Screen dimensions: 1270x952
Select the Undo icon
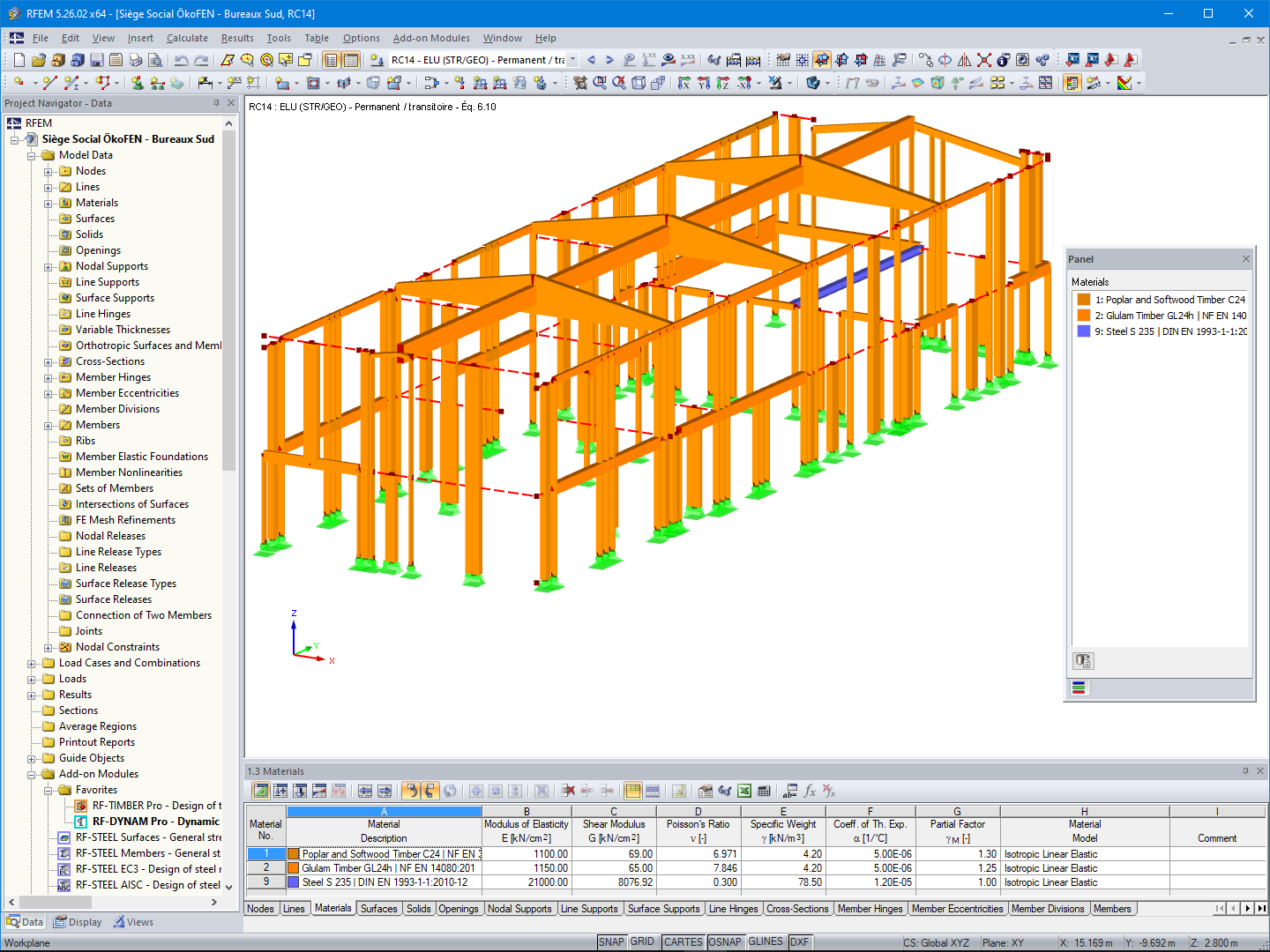(183, 59)
